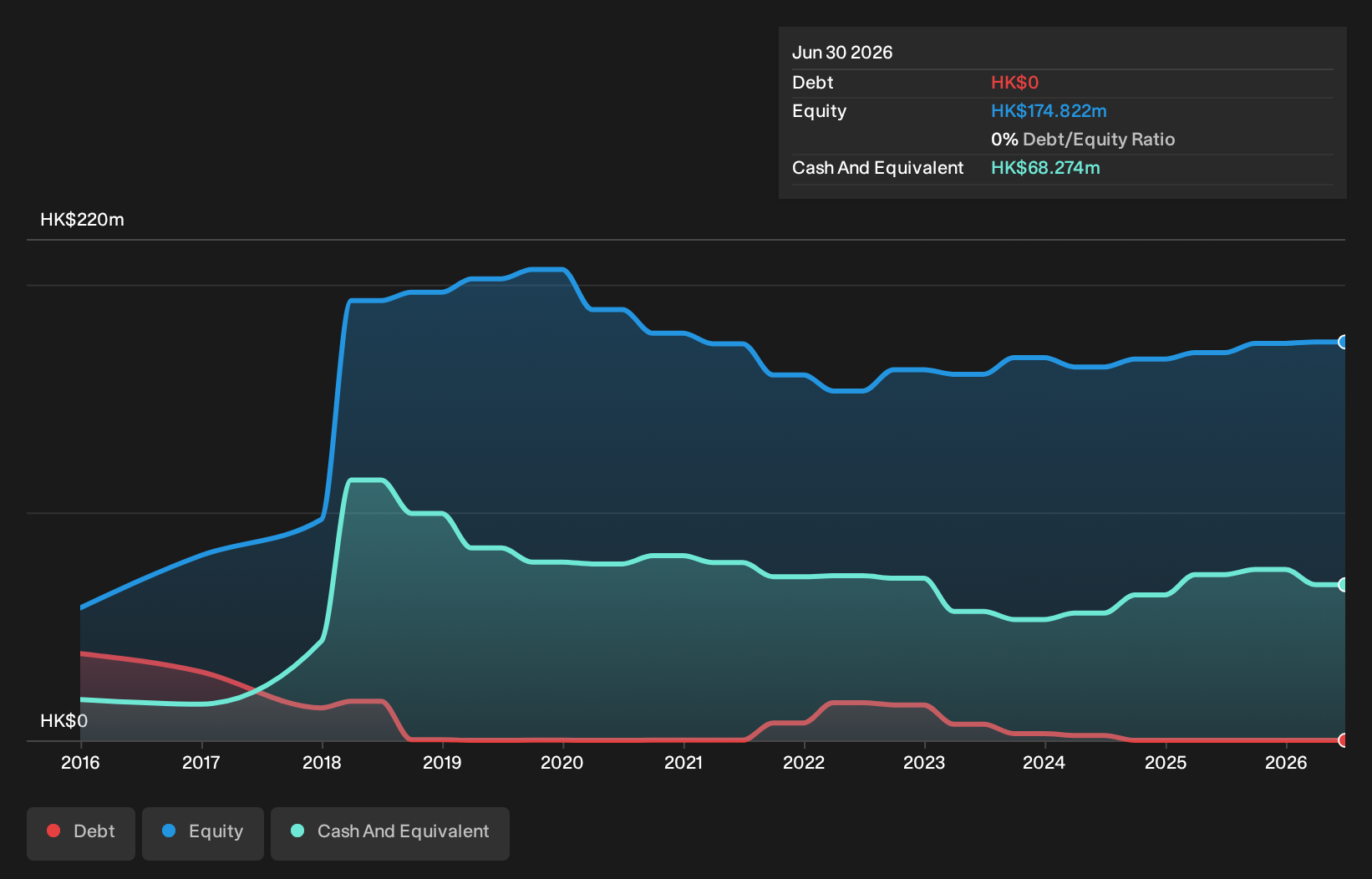Click the Debt row label in tooltip
Screen dimensions: 1372x879
click(x=813, y=83)
